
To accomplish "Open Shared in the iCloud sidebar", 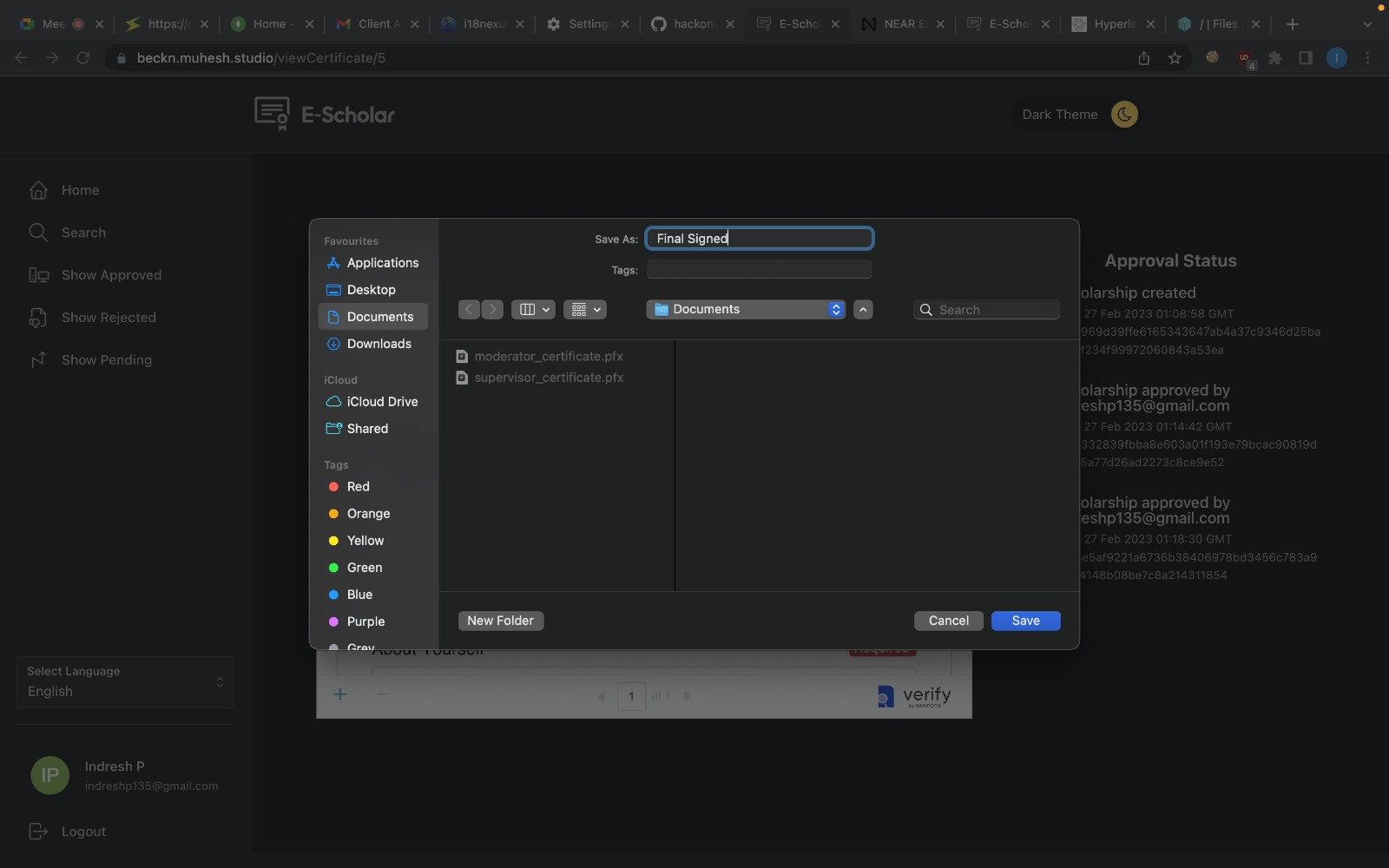I will (x=373, y=429).
